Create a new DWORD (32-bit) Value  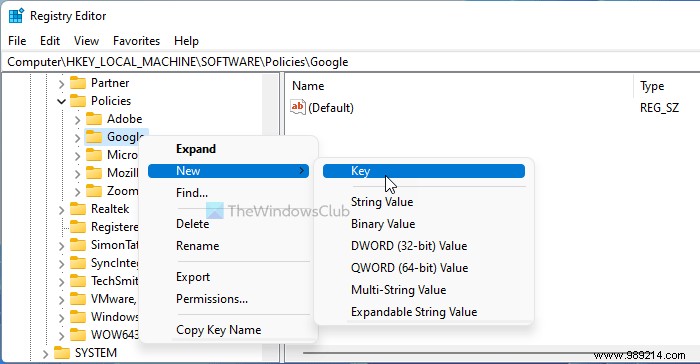(x=424, y=246)
